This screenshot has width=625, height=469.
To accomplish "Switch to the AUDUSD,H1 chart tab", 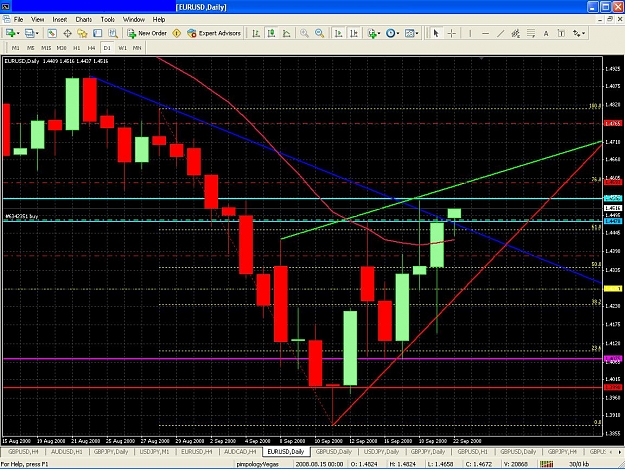I will click(67, 452).
